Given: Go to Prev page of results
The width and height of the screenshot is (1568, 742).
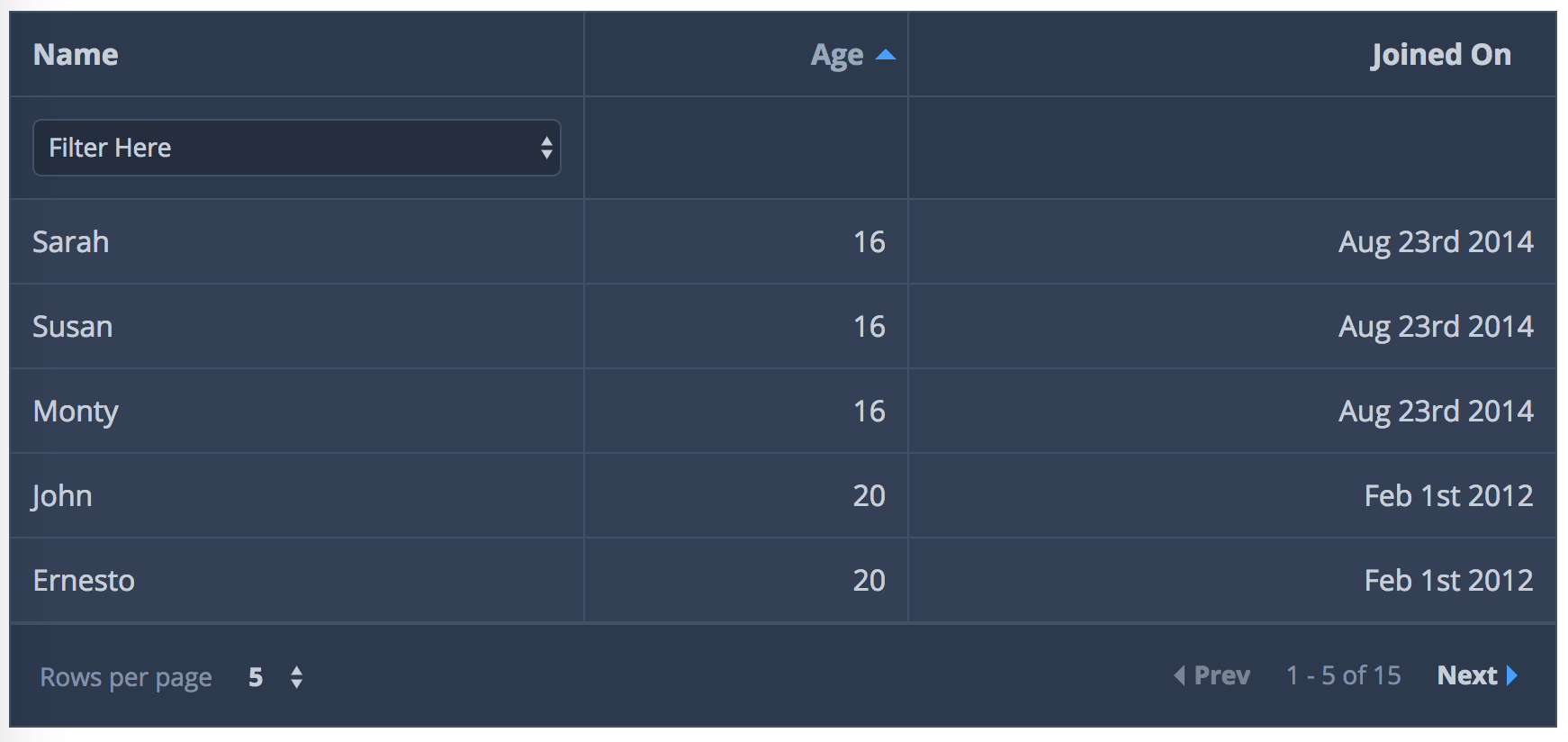Looking at the screenshot, I should pyautogui.click(x=1221, y=675).
